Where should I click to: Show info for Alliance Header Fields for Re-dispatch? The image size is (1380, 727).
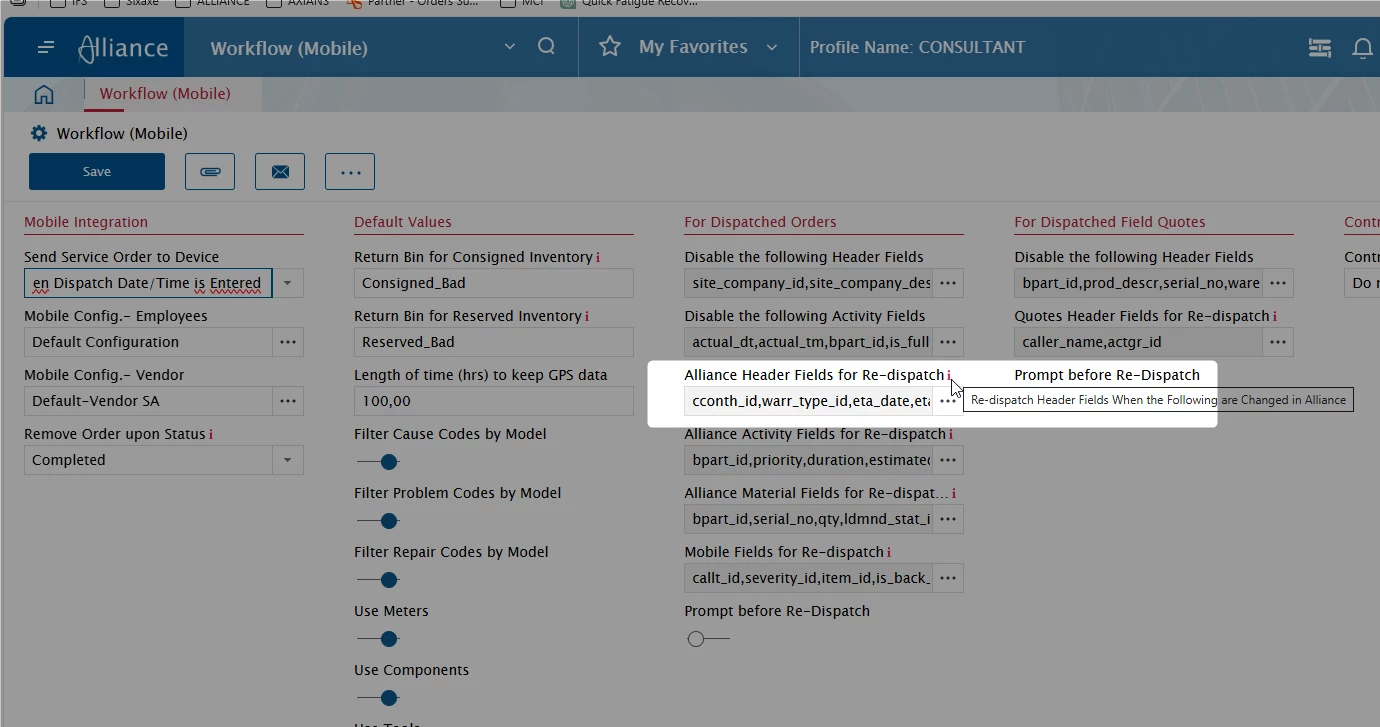tap(949, 375)
